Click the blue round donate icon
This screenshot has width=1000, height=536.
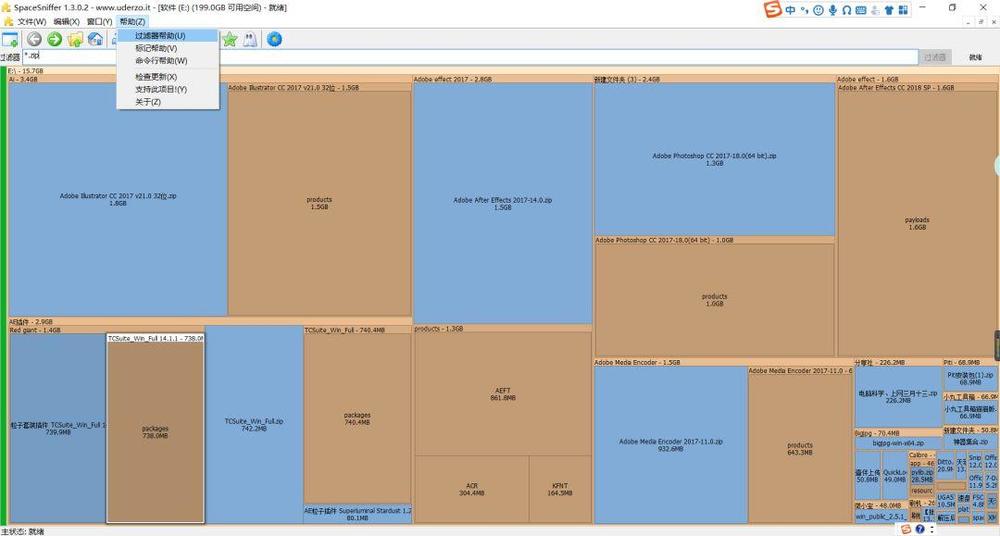[x=274, y=40]
